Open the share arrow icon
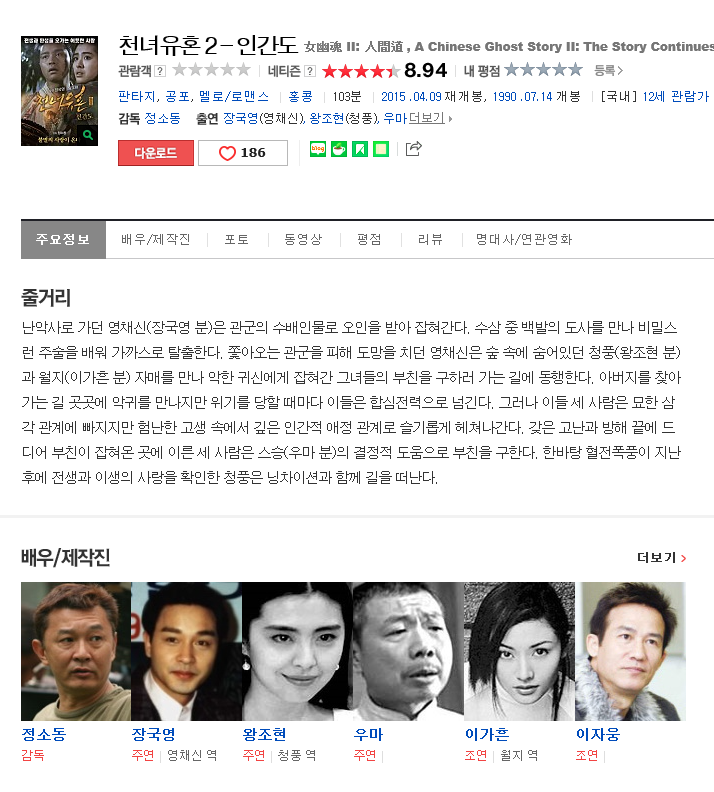This screenshot has width=714, height=792. point(414,148)
